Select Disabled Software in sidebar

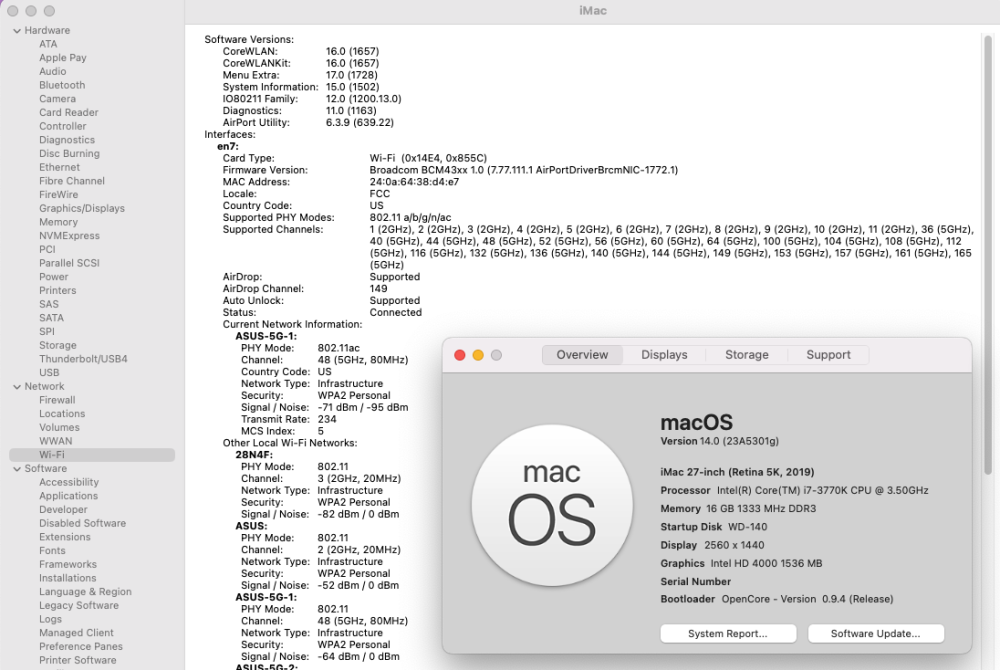pyautogui.click(x=82, y=523)
